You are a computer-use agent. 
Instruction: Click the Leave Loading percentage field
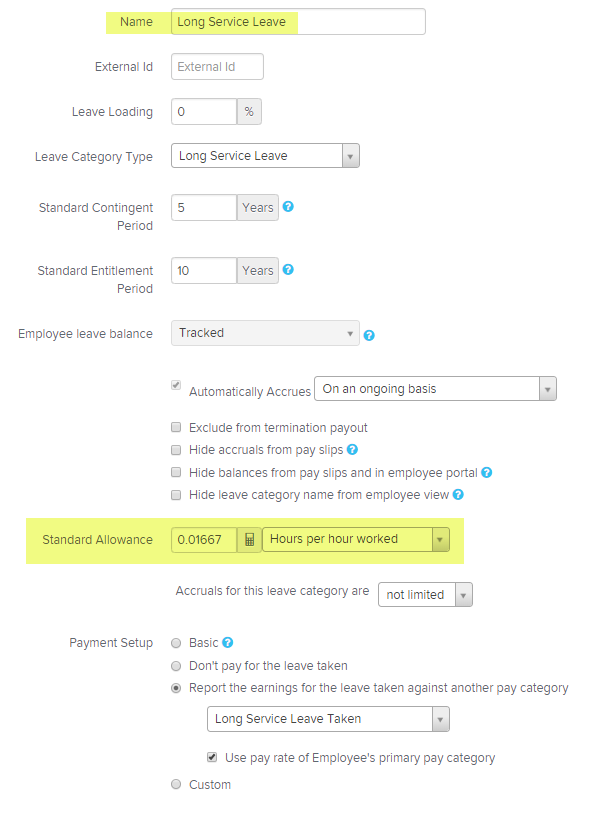point(204,112)
